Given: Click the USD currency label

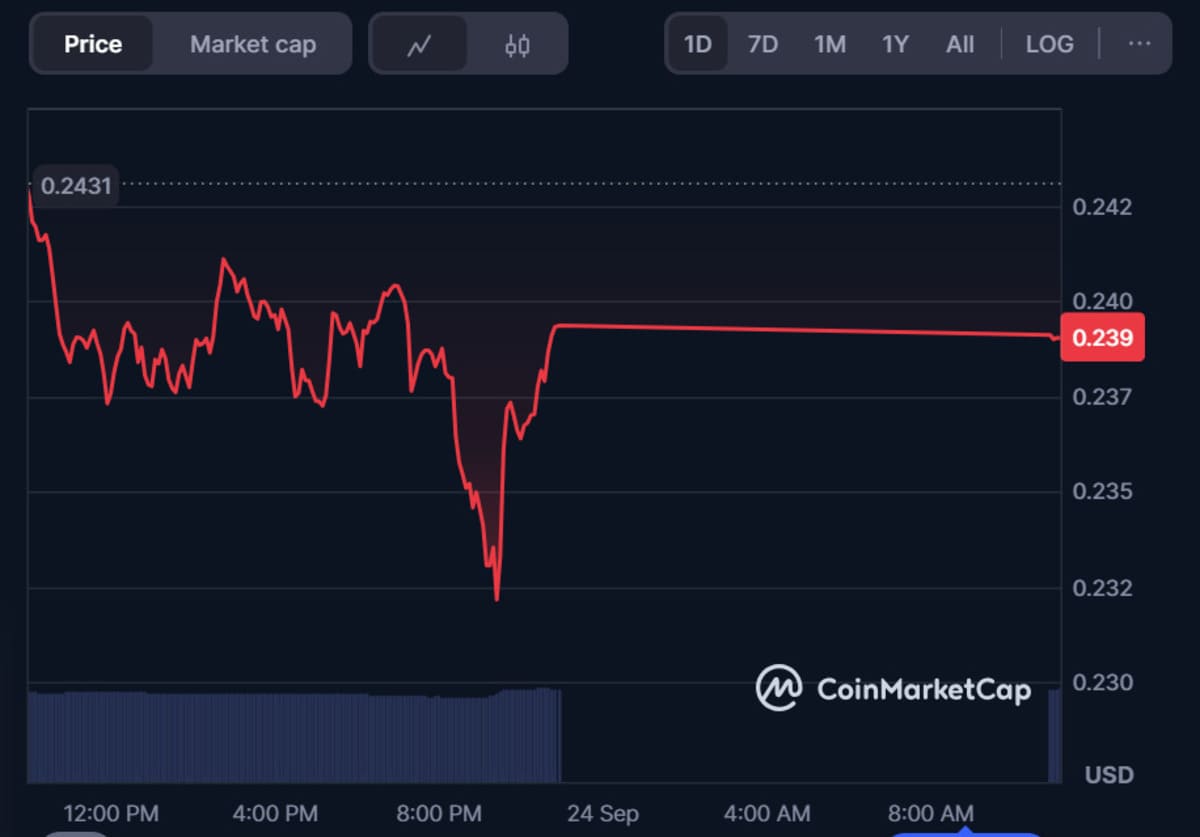Looking at the screenshot, I should (1109, 775).
